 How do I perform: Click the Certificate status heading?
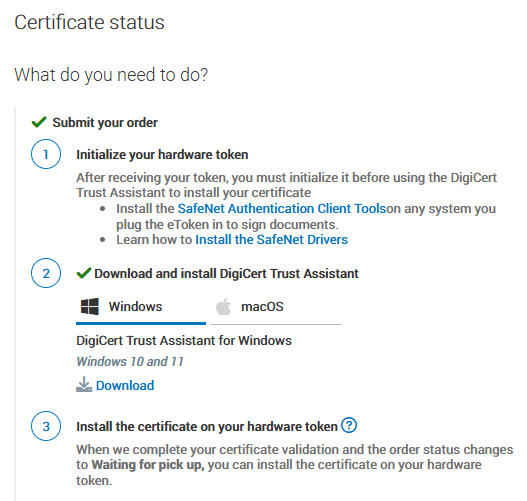[x=89, y=22]
